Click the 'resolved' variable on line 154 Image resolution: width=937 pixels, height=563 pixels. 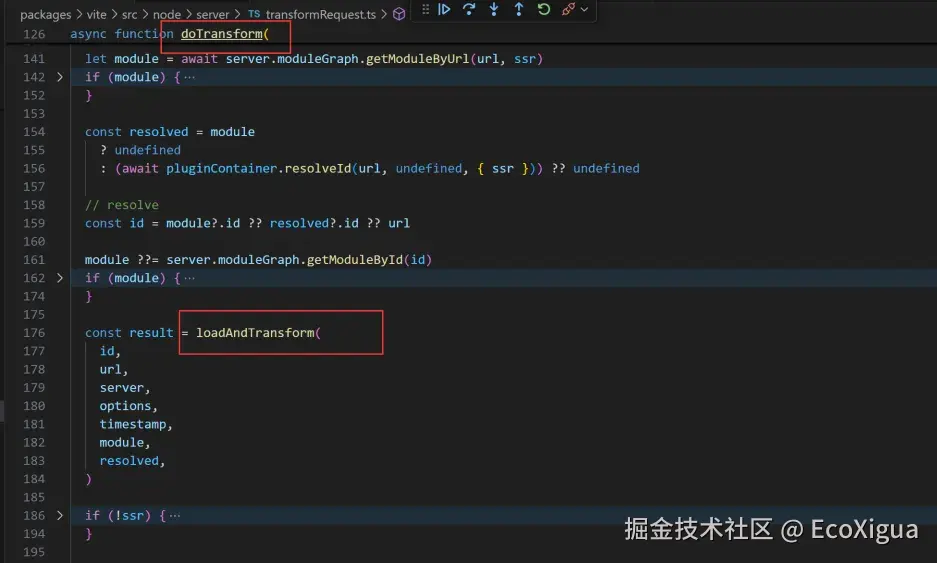tap(158, 131)
